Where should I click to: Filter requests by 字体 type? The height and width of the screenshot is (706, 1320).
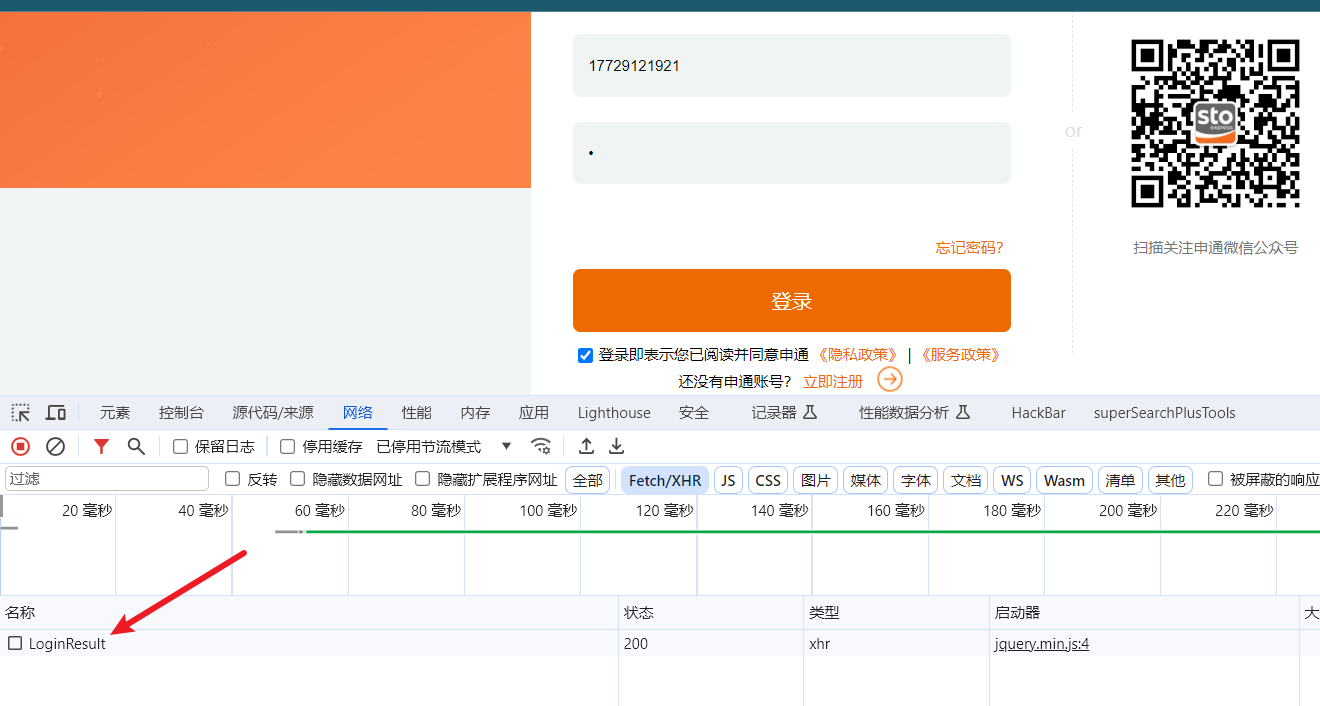pyautogui.click(x=916, y=480)
